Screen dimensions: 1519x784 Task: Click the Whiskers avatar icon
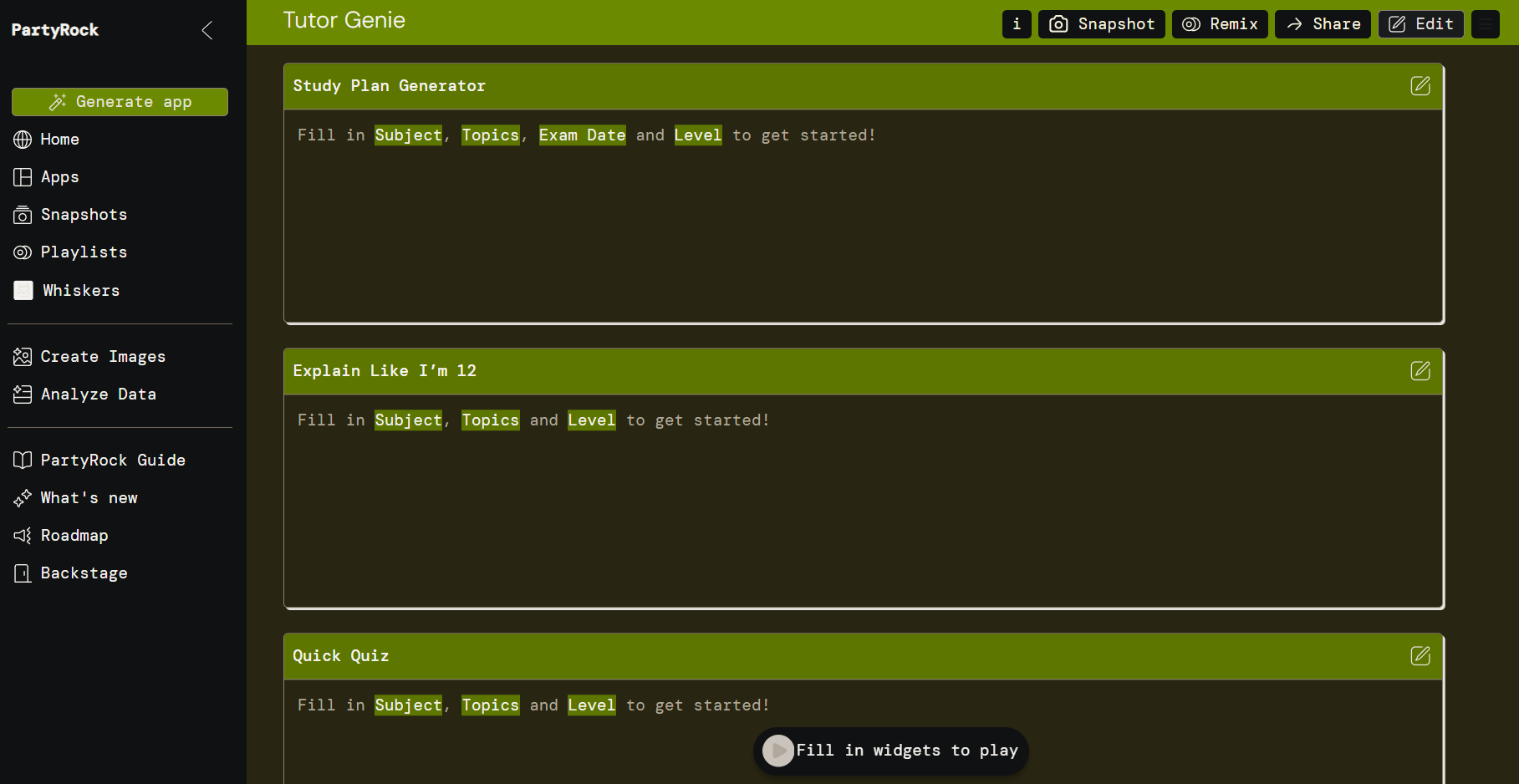(x=23, y=290)
